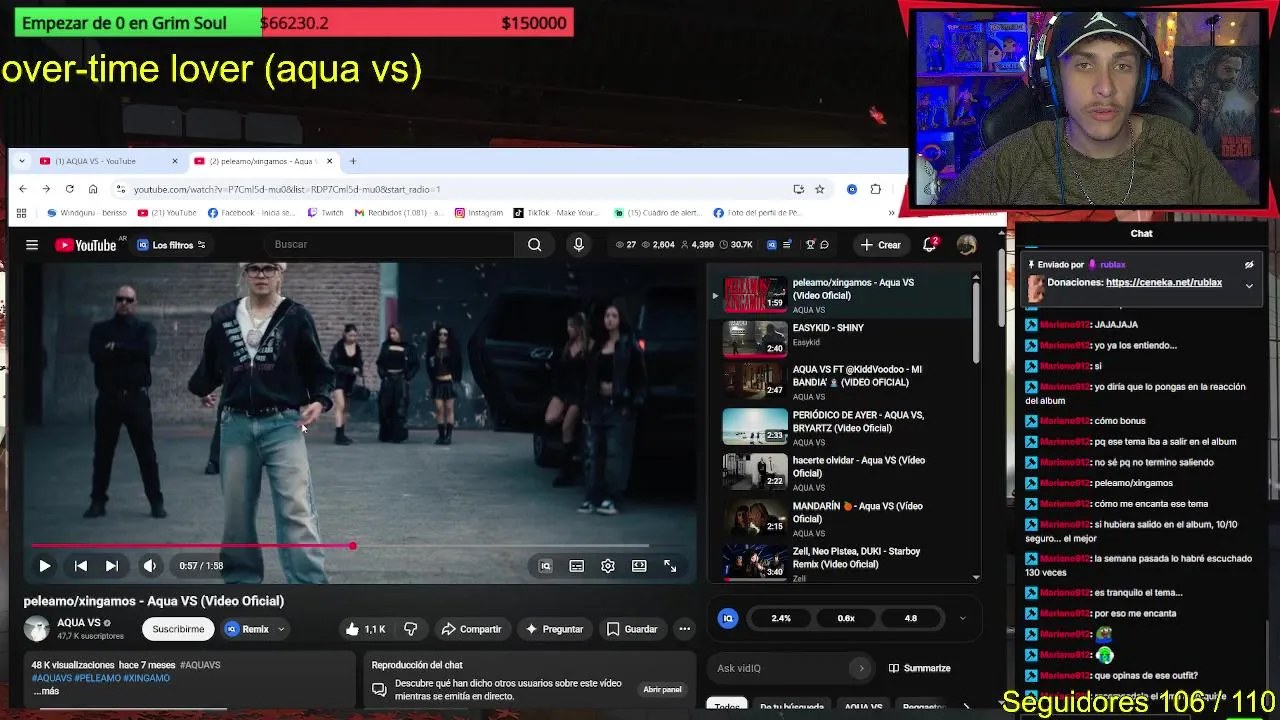1280x720 pixels.
Task: Click the youtube.com address bar
Action: pyautogui.click(x=450, y=189)
